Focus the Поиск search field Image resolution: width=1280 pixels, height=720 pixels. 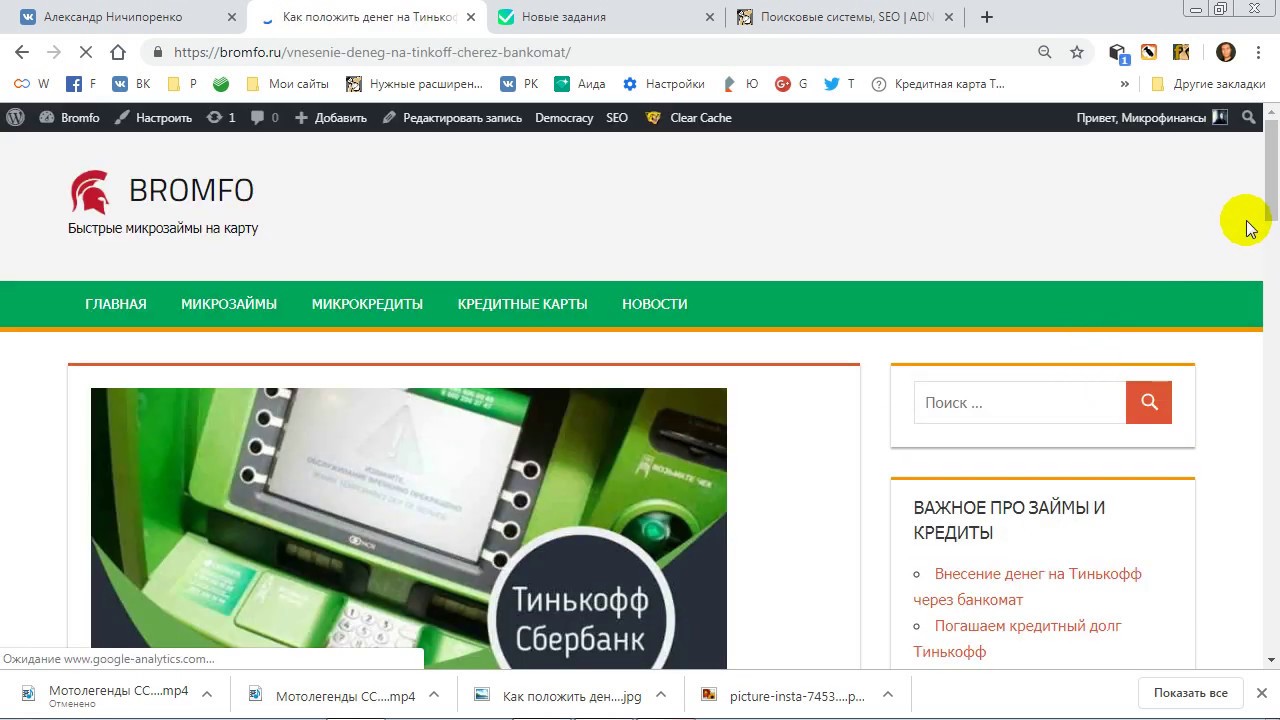1019,402
